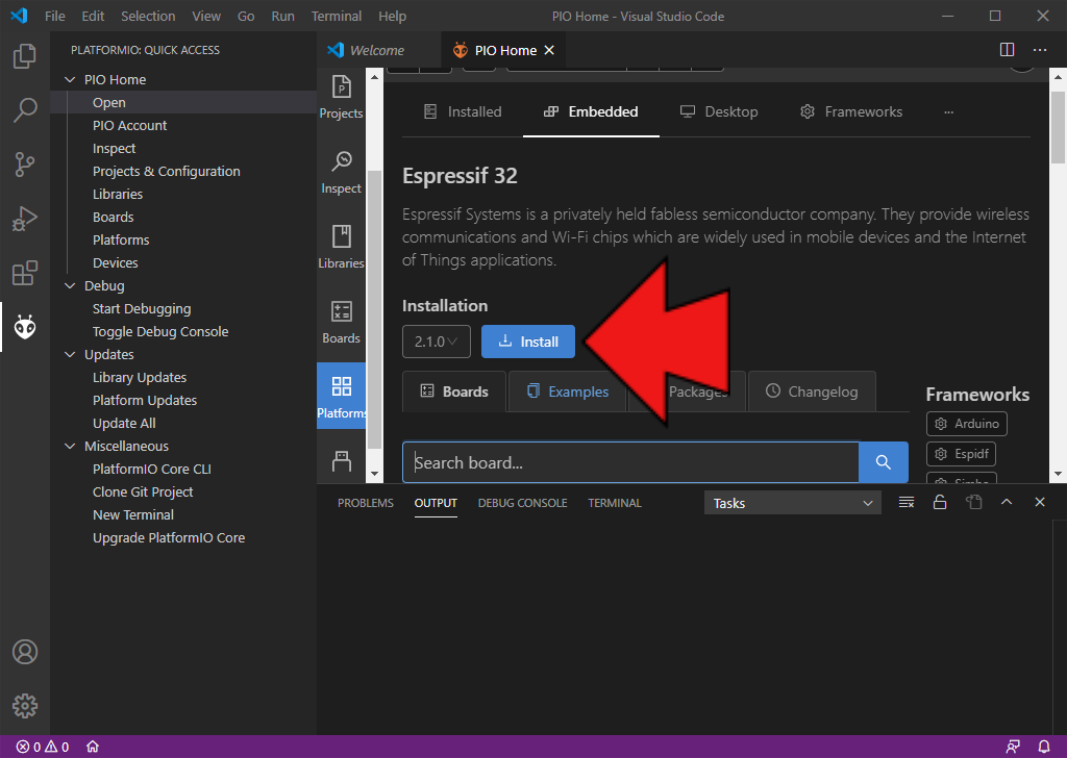
Task: Click the PlatformIO alien head icon
Action: [25, 326]
